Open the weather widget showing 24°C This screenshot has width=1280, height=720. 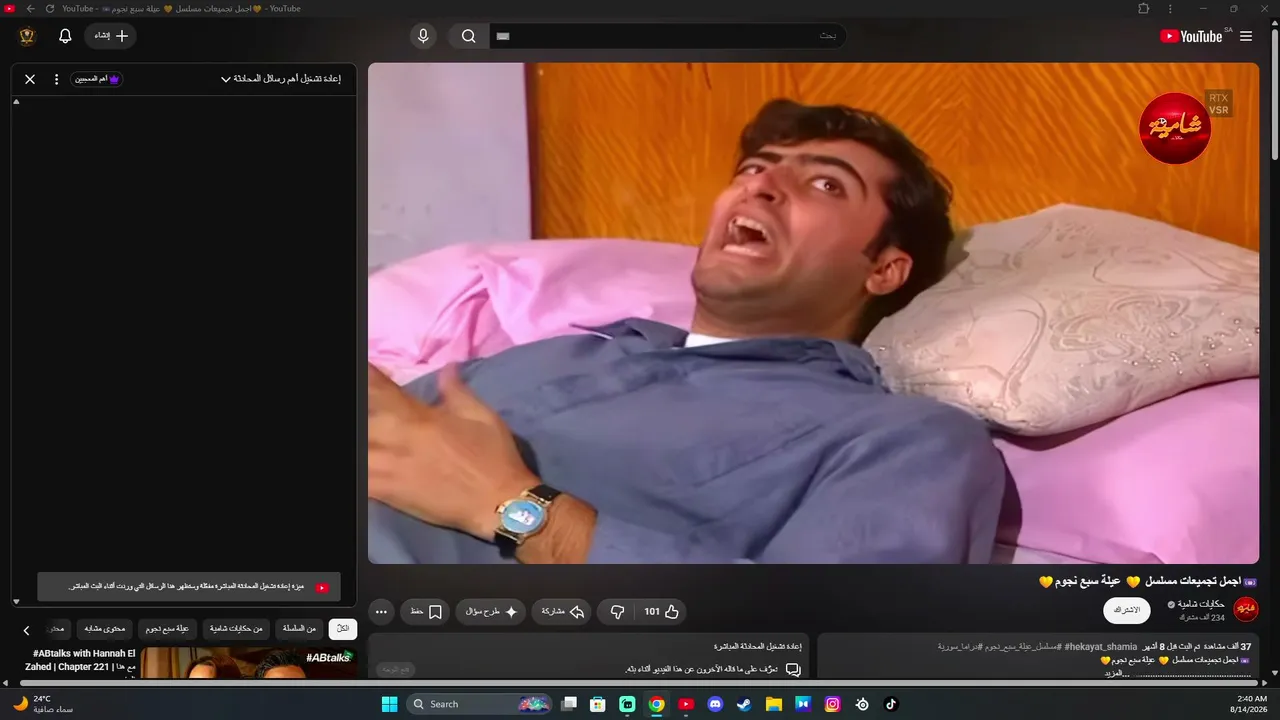coord(42,704)
